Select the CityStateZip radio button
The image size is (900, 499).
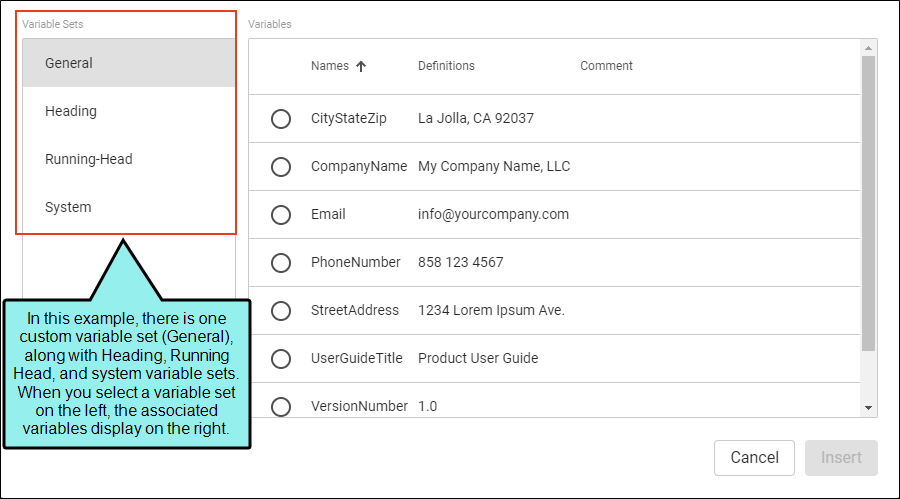281,119
